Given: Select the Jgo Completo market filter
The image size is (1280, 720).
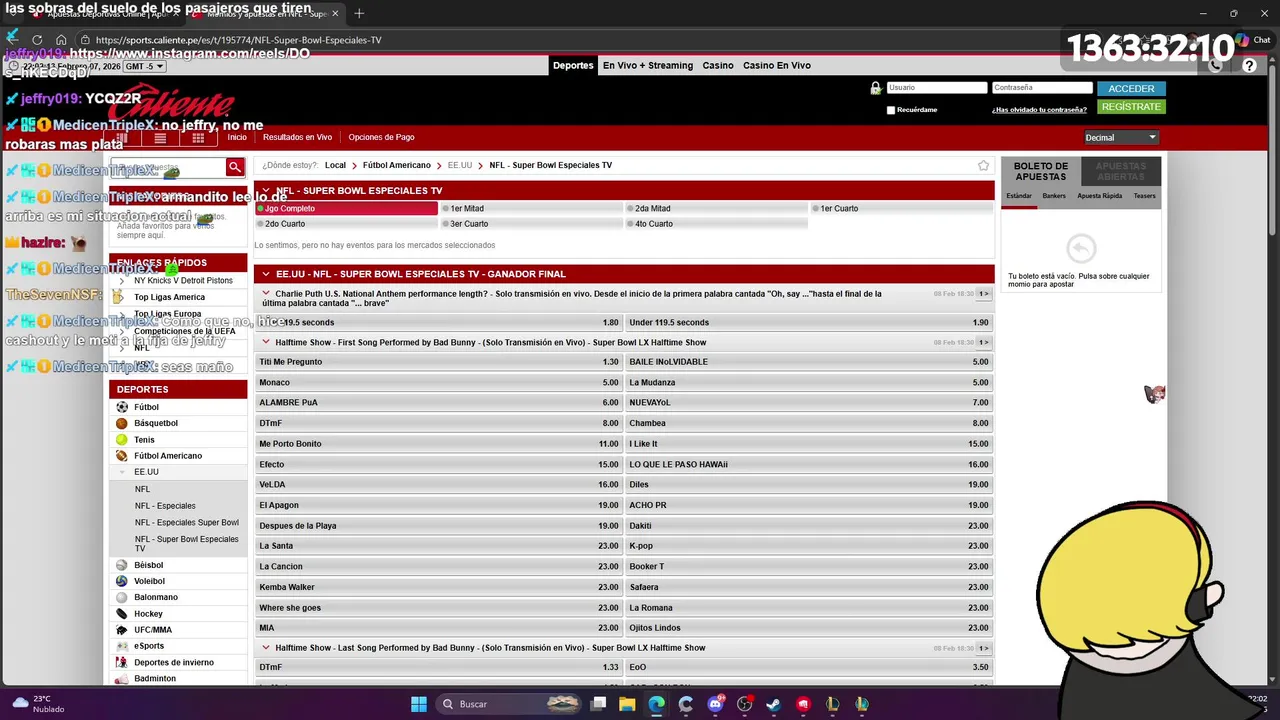Looking at the screenshot, I should [x=346, y=208].
